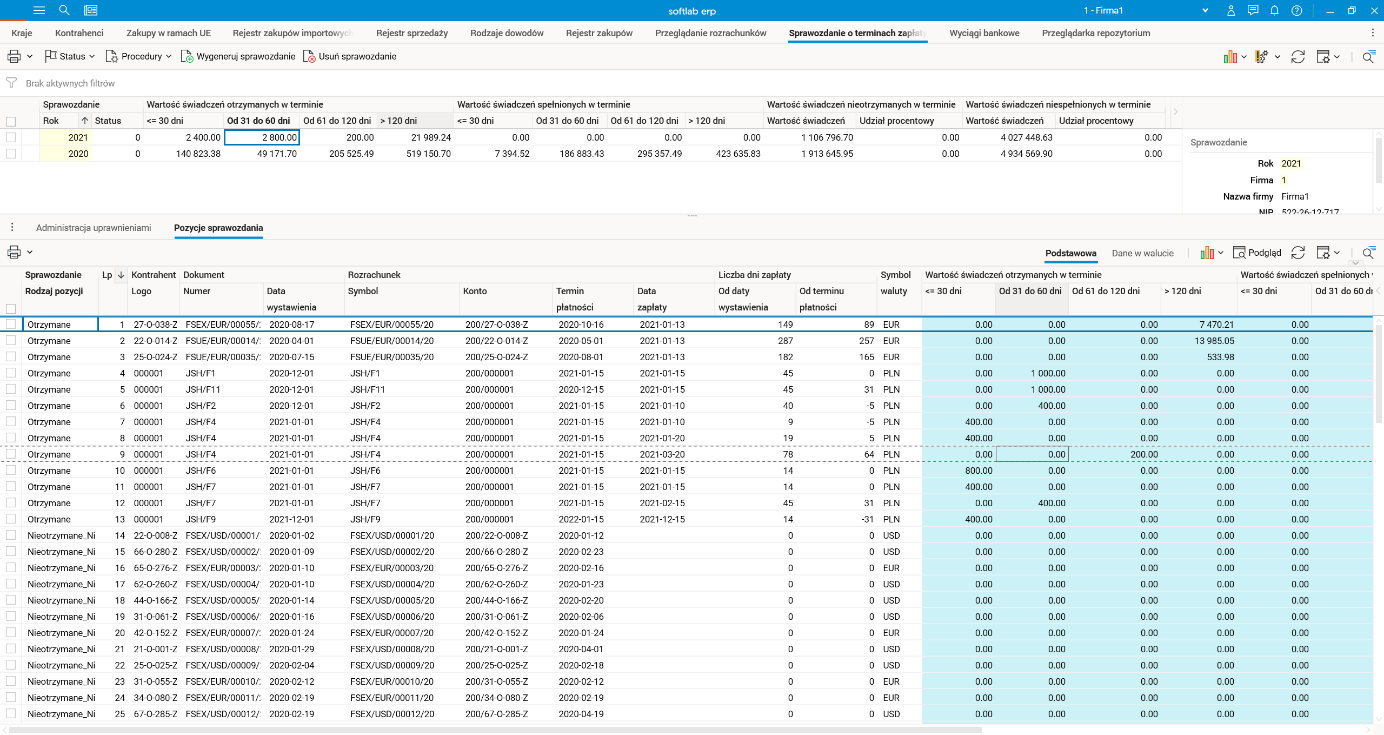Open the hamburger main menu

click(40, 10)
